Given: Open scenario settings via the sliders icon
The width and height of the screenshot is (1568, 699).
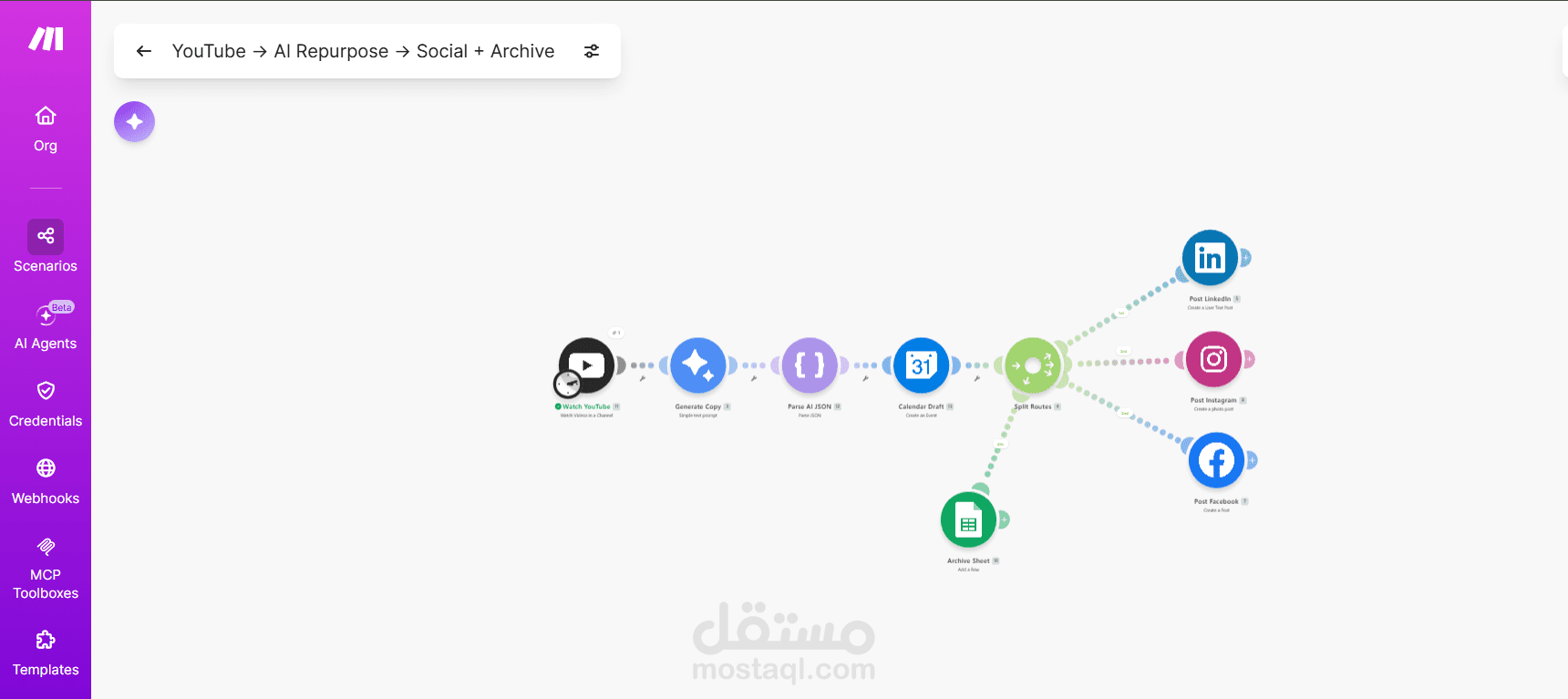Looking at the screenshot, I should click(x=592, y=51).
